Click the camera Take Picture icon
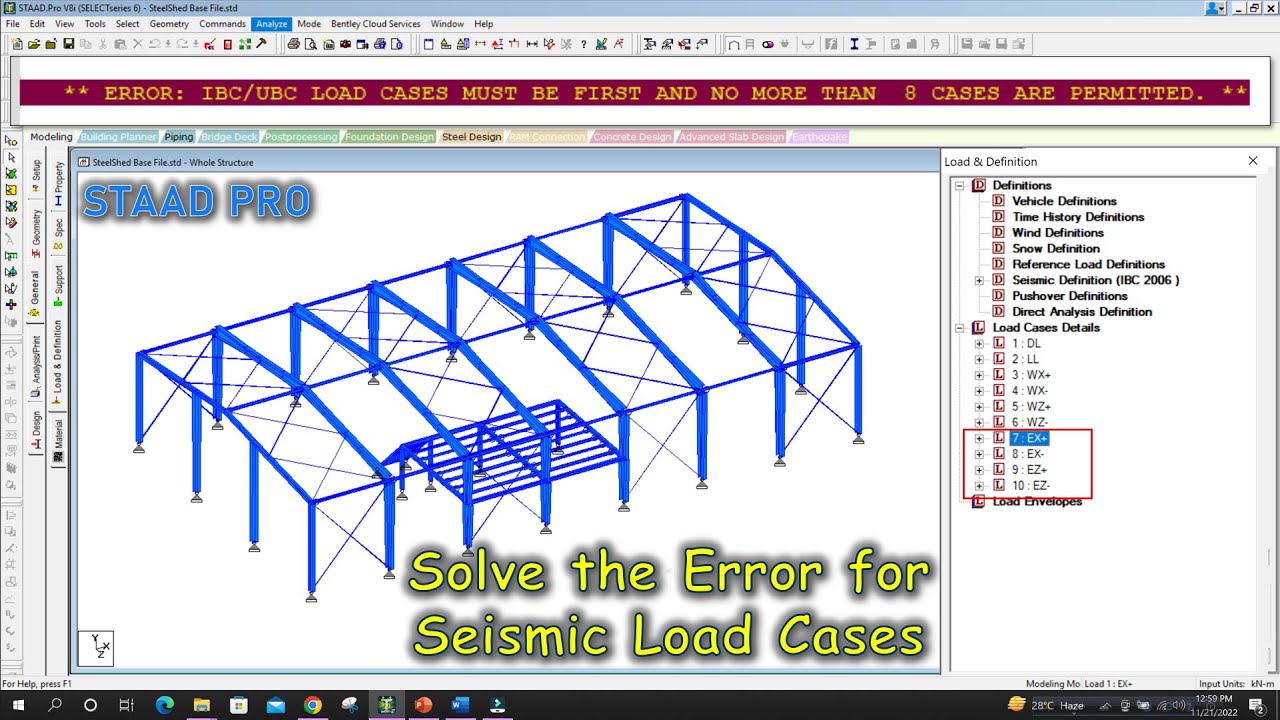This screenshot has width=1280, height=720. [345, 44]
